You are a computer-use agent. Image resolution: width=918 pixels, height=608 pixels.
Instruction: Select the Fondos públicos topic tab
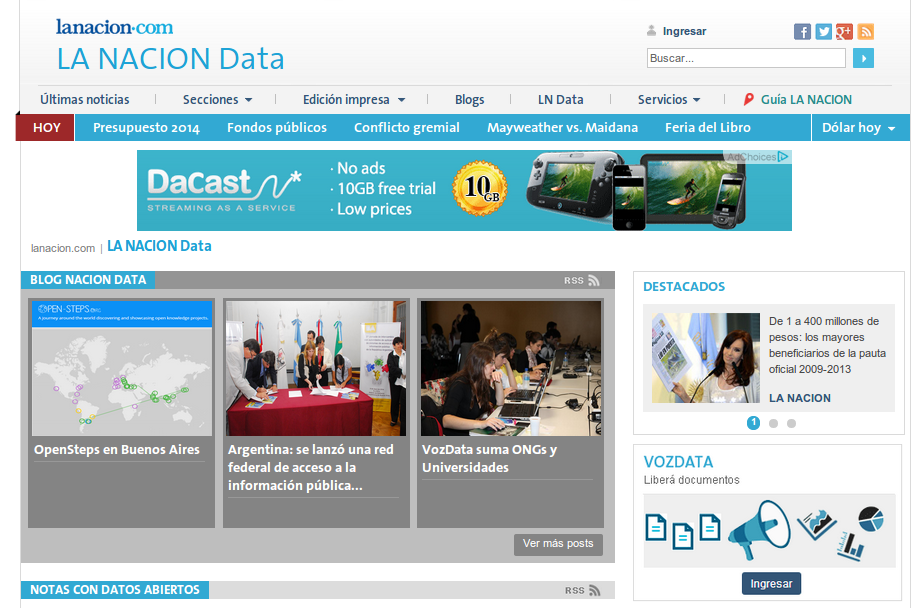click(x=277, y=128)
